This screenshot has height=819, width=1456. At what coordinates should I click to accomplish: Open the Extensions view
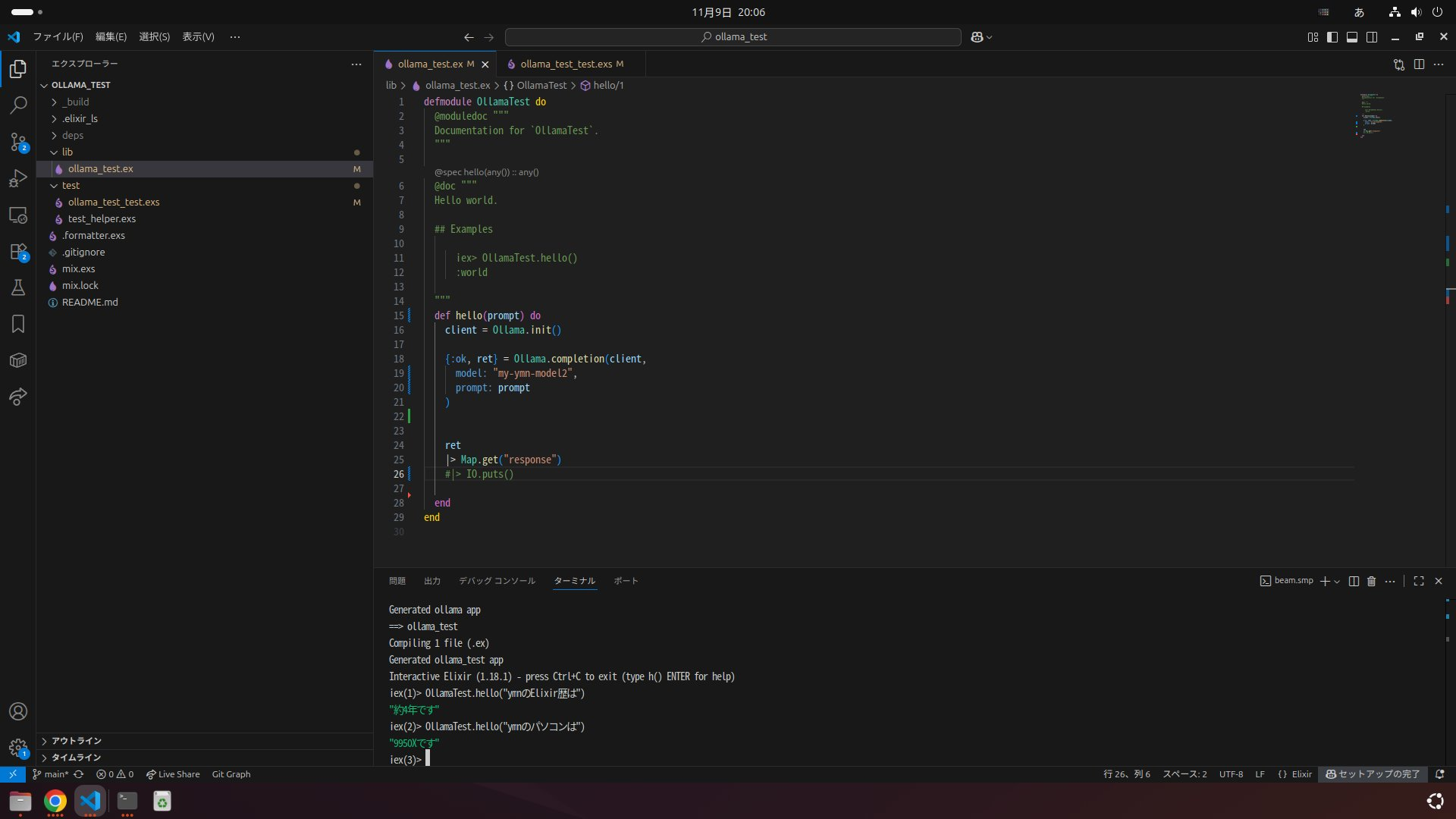[x=18, y=252]
